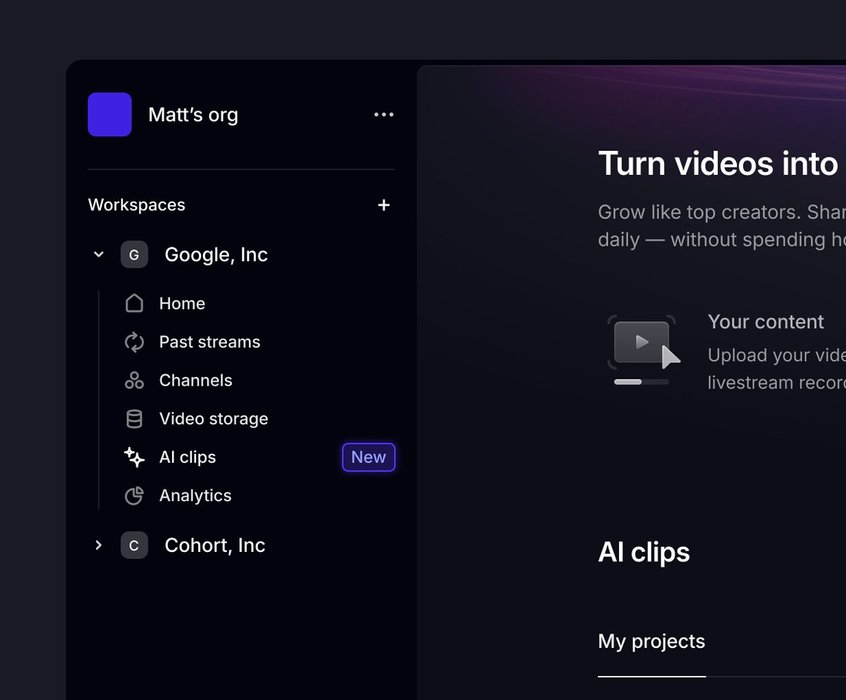Select the Google, Inc workspace name
Screen dimensions: 846x700
coord(216,255)
